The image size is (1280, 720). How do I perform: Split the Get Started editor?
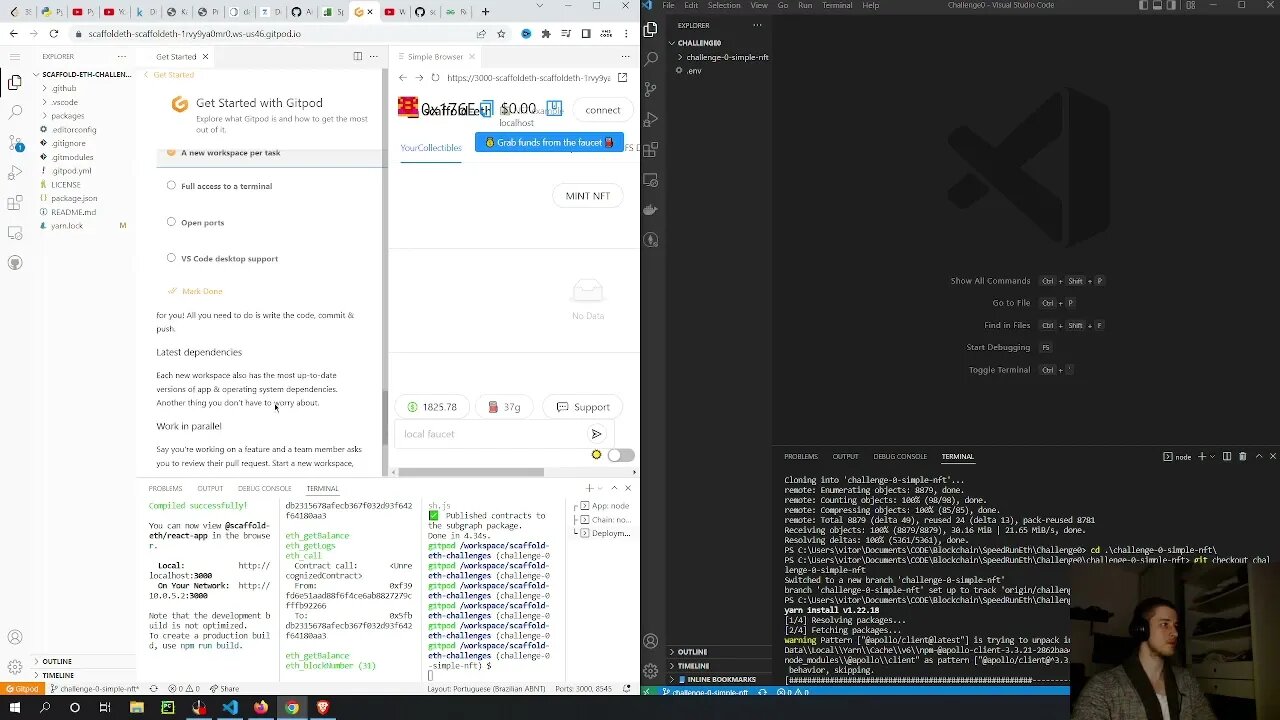click(357, 56)
